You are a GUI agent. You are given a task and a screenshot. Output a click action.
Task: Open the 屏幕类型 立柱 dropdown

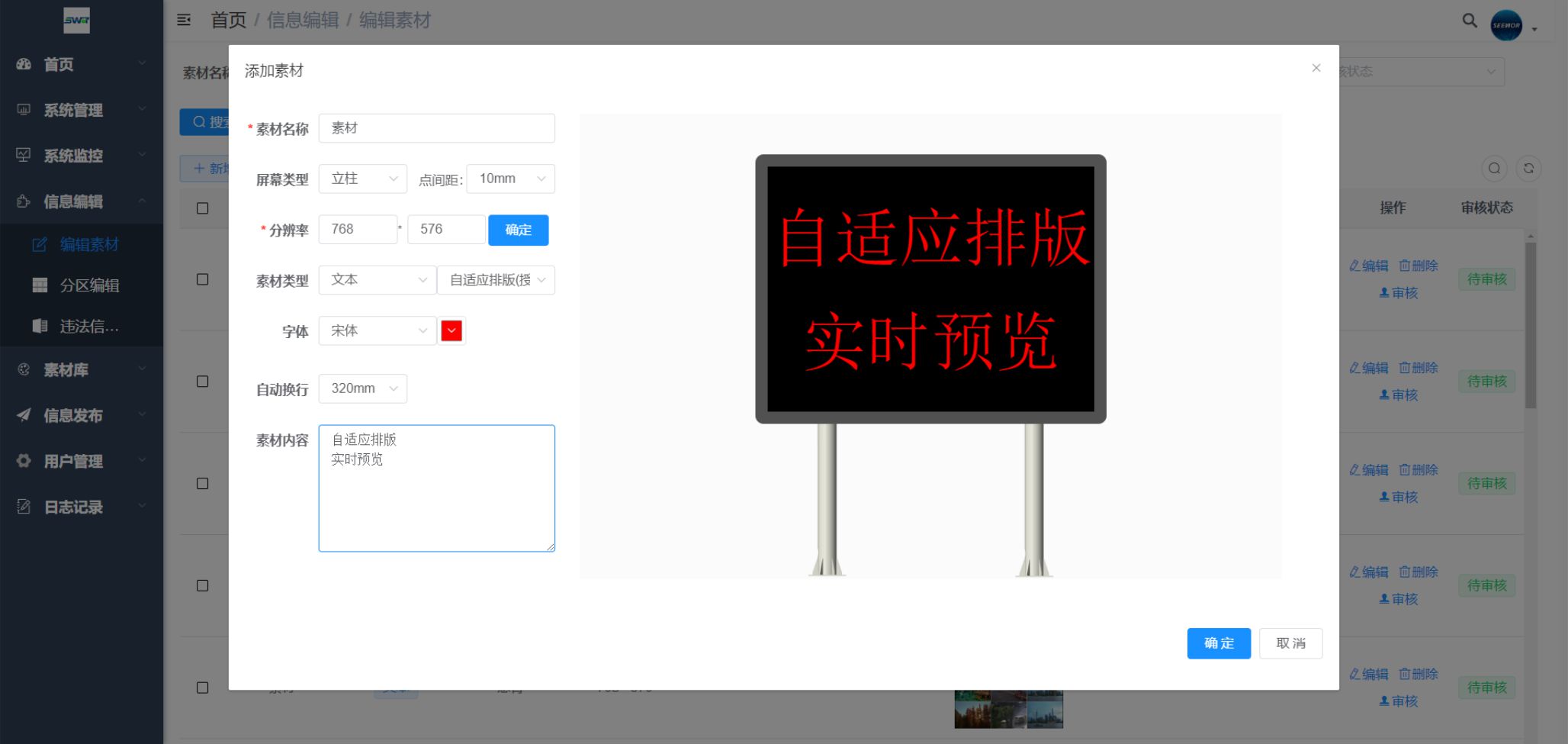362,179
